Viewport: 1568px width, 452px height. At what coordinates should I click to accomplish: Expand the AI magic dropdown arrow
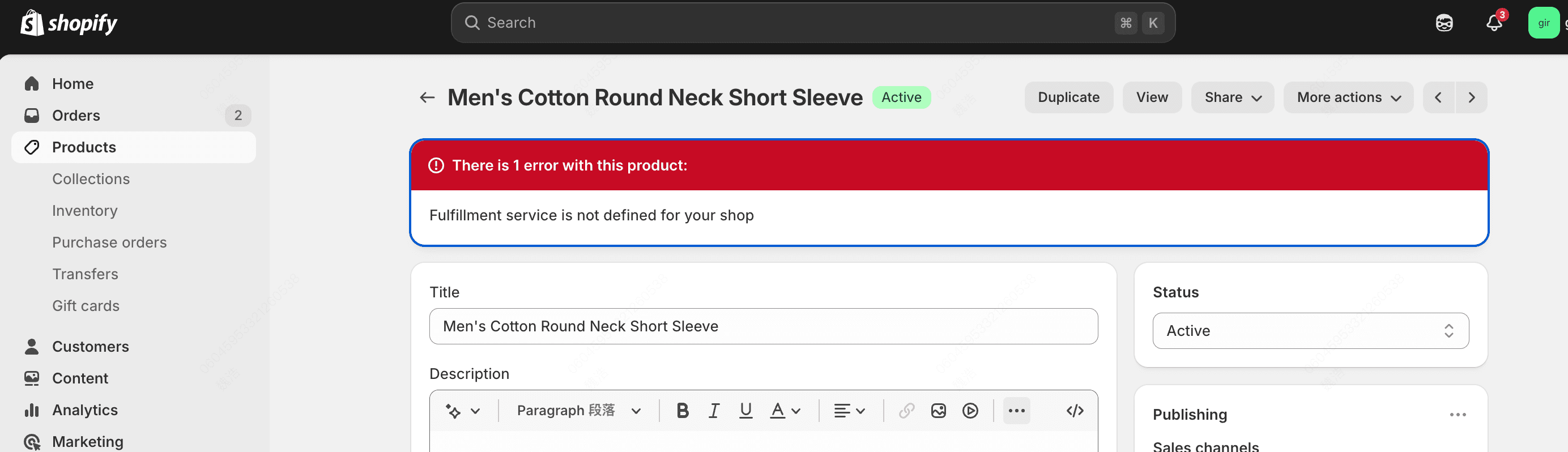pos(476,411)
